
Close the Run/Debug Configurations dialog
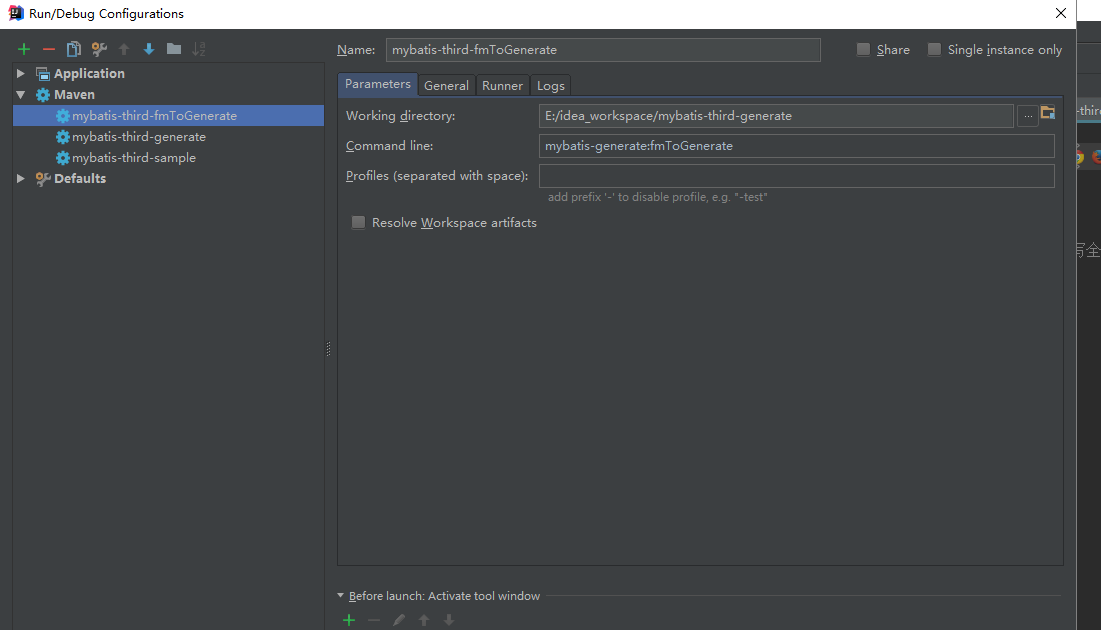click(x=1060, y=13)
